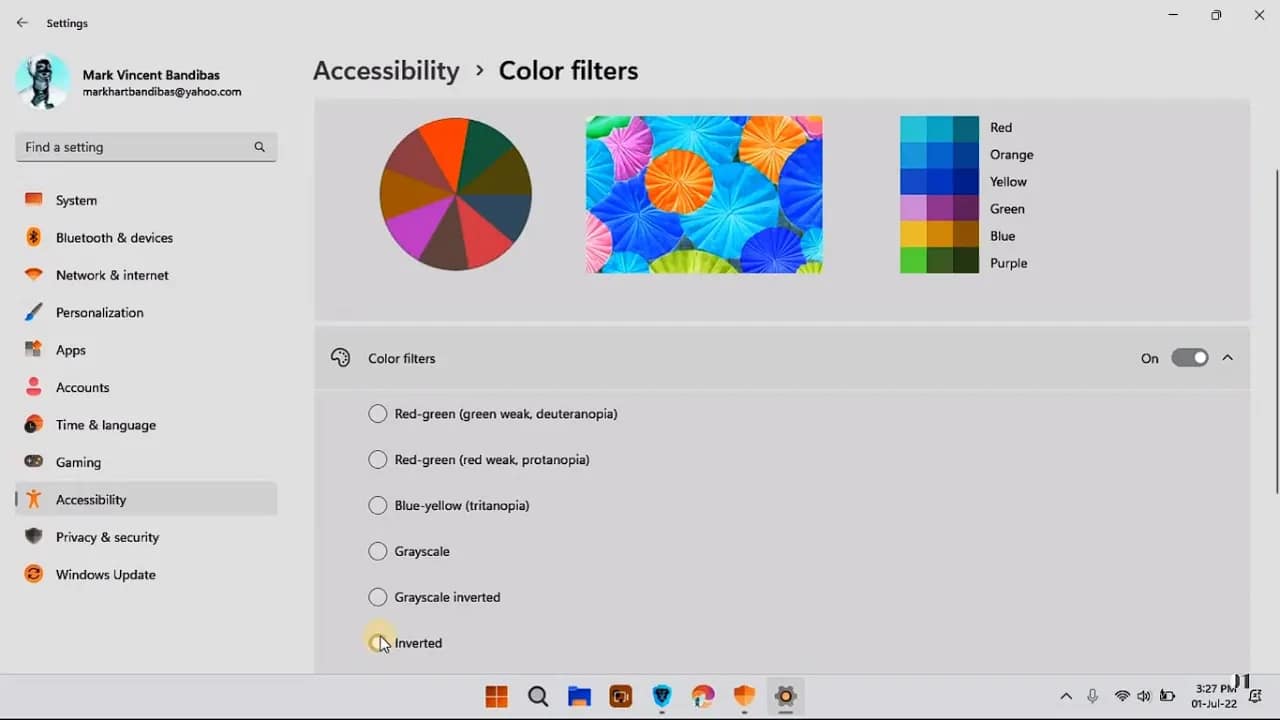Open the Start menu
Screen dimensions: 1280x720
[496, 697]
